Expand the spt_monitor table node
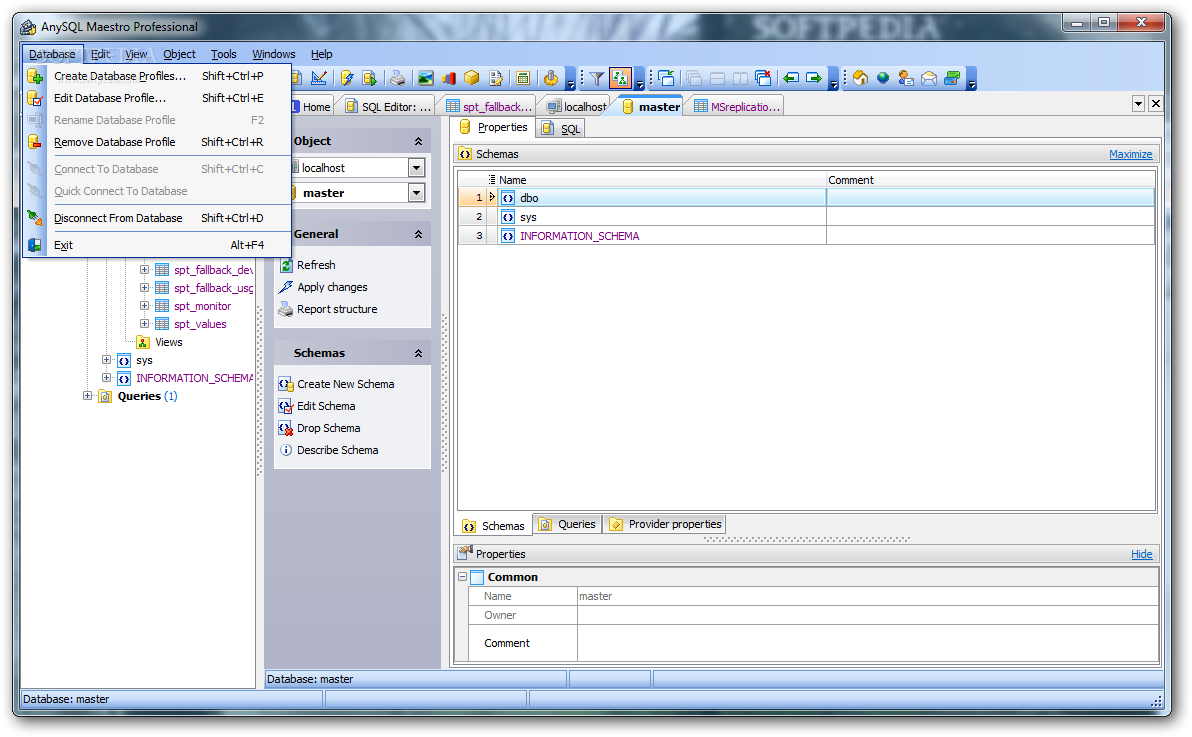Viewport: 1192px width, 737px height. tap(144, 305)
